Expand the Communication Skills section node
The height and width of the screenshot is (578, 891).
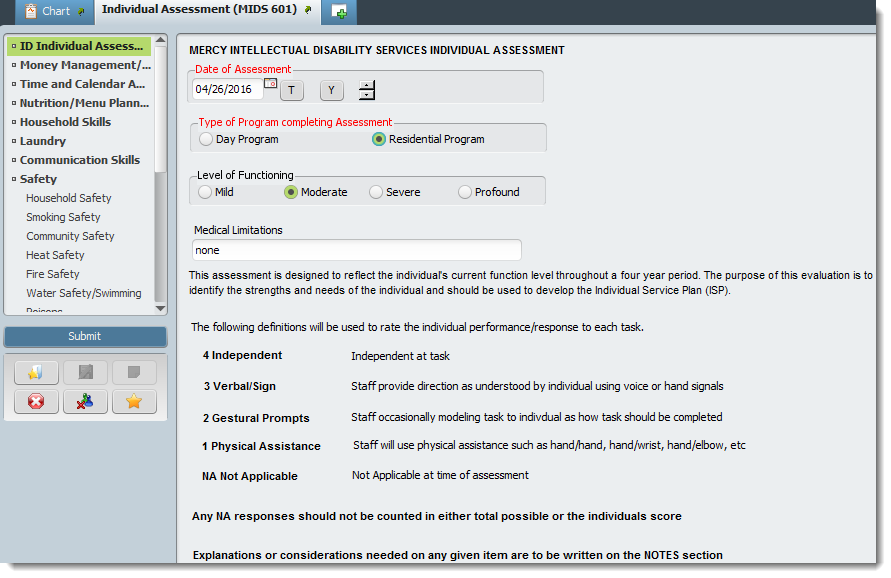point(14,160)
